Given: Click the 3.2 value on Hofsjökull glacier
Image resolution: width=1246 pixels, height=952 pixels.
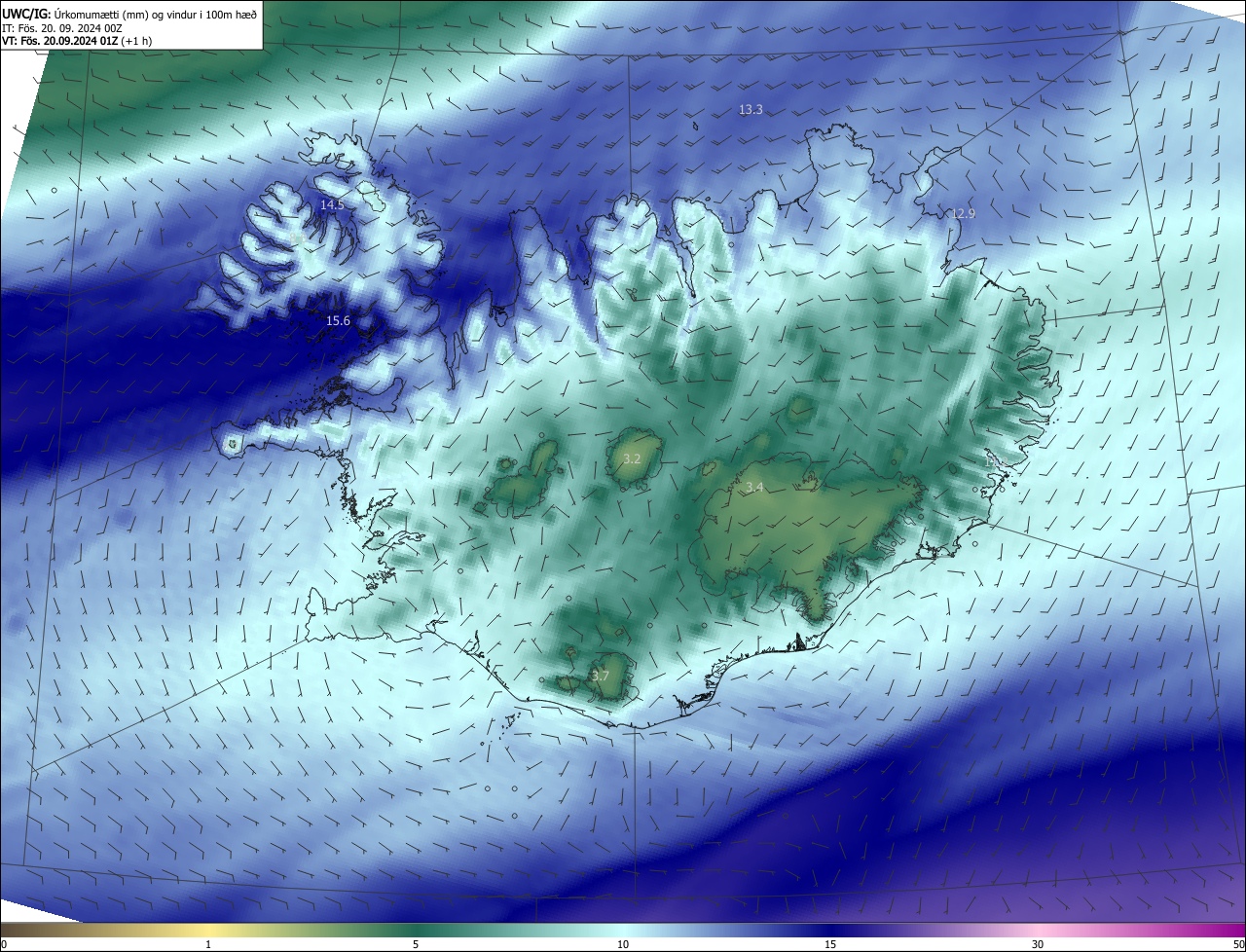Looking at the screenshot, I should [x=632, y=458].
